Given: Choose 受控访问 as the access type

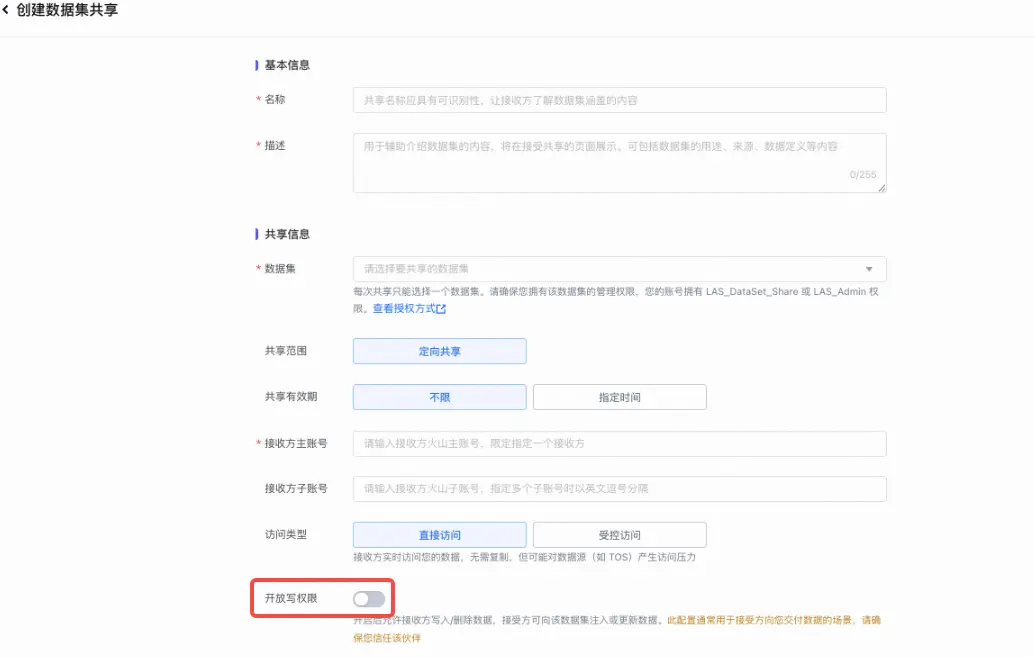Looking at the screenshot, I should 619,535.
